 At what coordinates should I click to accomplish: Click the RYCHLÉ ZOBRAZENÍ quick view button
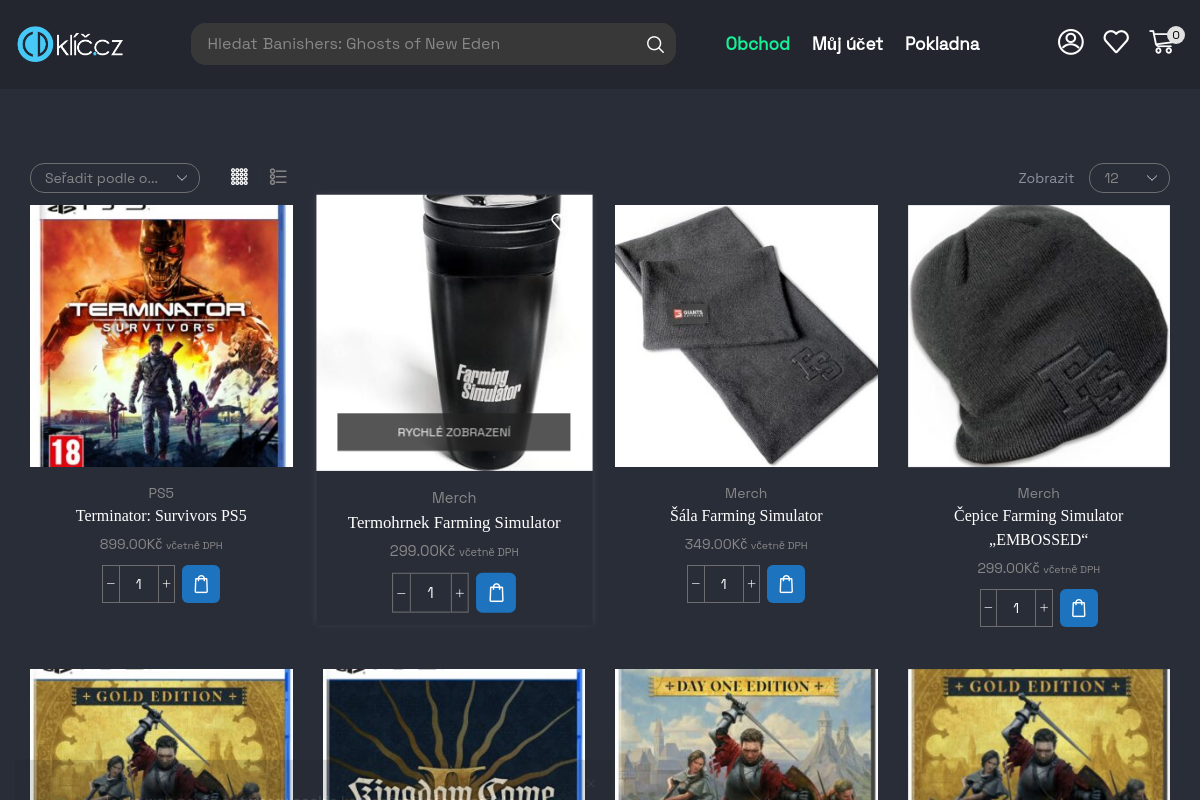[453, 432]
